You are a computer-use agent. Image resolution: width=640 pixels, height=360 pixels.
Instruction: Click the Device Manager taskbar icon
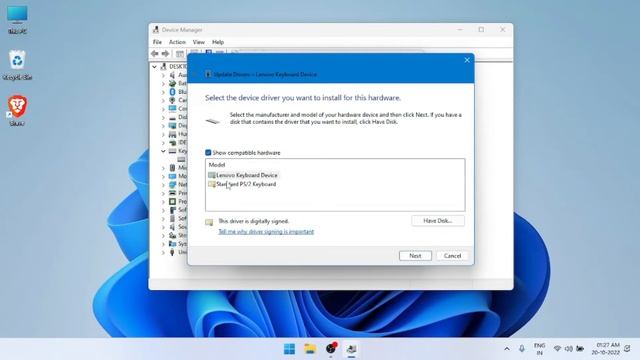coord(351,349)
